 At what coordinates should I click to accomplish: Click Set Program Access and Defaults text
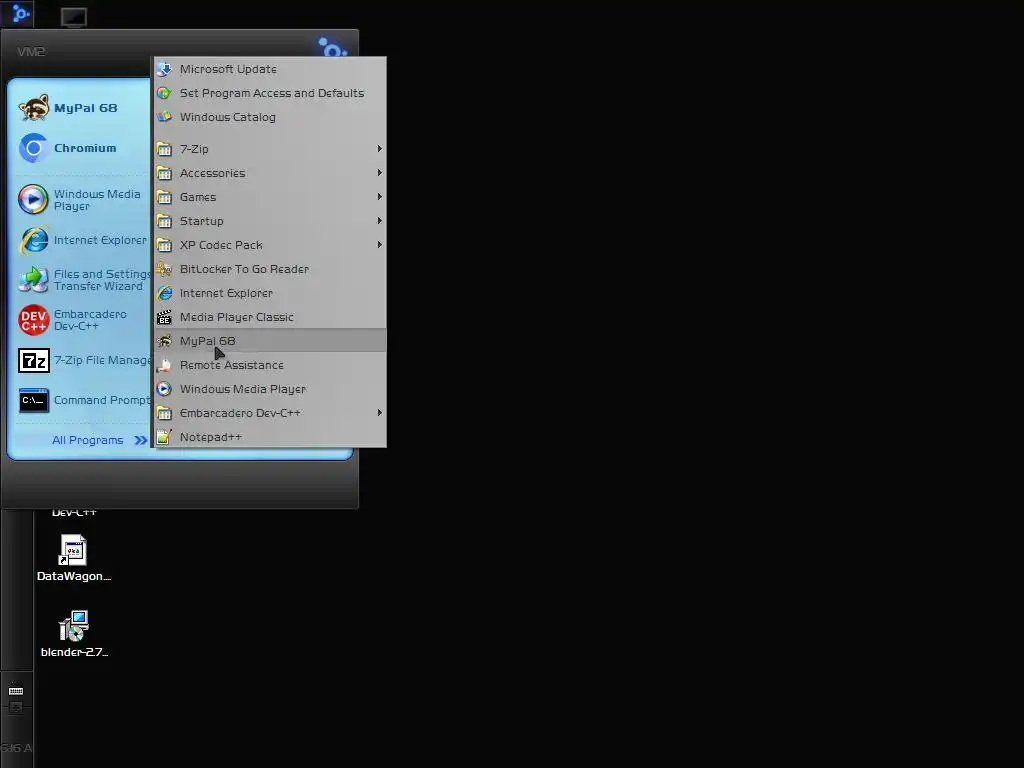click(272, 93)
